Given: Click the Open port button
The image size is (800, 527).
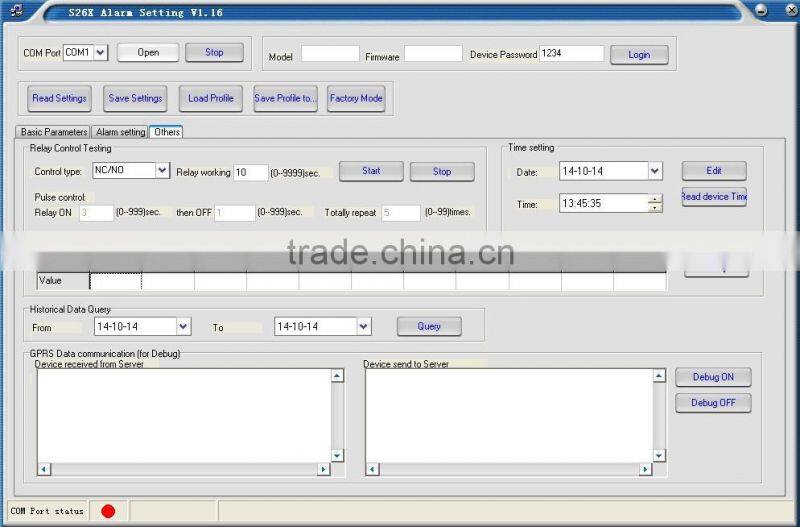Looking at the screenshot, I should (148, 53).
